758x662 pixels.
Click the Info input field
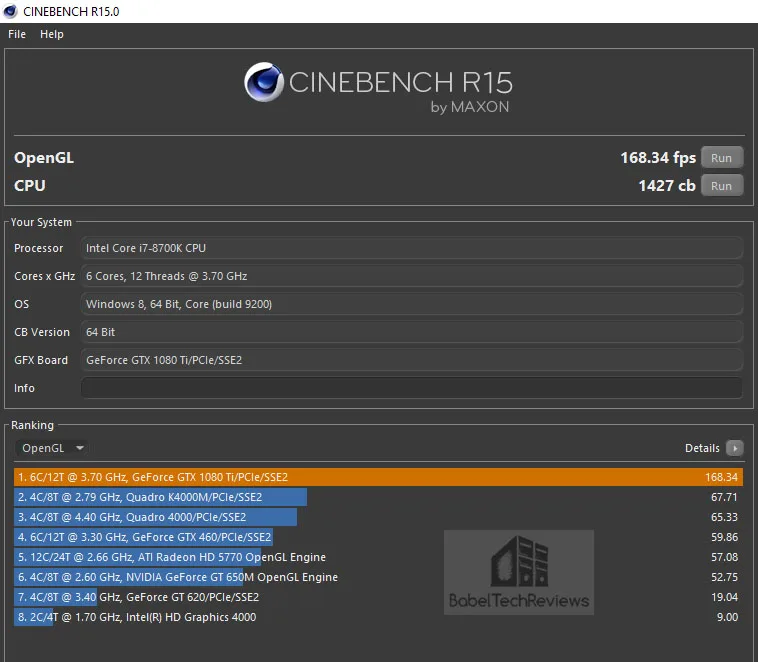[412, 388]
